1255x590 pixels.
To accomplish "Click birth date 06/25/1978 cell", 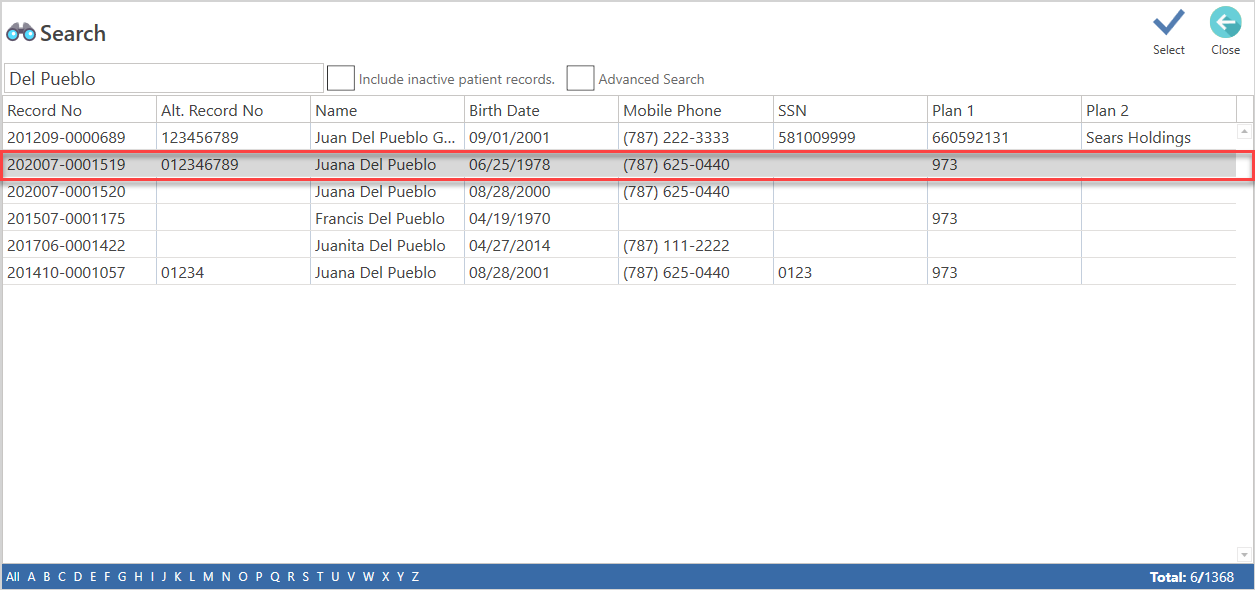I will click(x=541, y=164).
